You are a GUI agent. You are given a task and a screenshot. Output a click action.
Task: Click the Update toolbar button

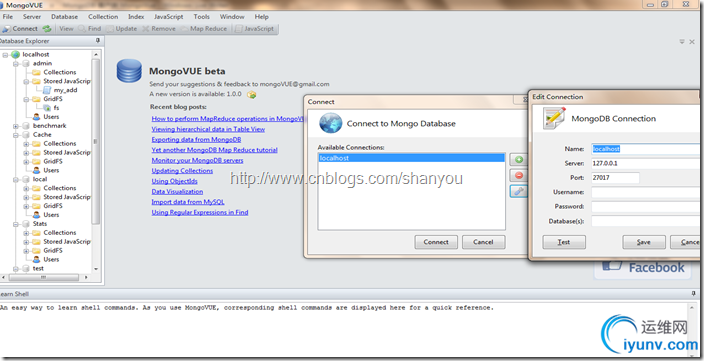pyautogui.click(x=122, y=28)
